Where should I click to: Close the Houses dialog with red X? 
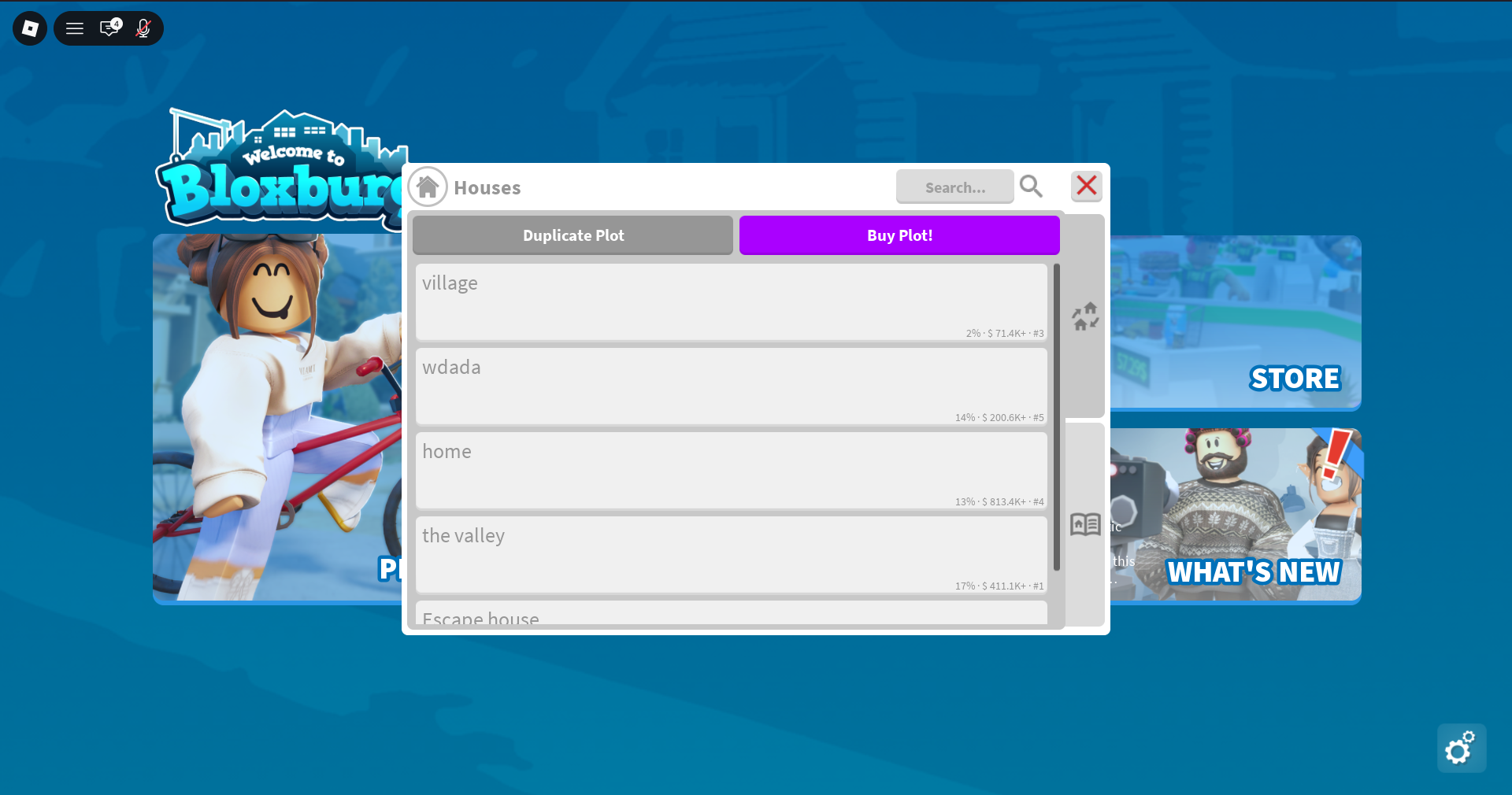[x=1087, y=186]
